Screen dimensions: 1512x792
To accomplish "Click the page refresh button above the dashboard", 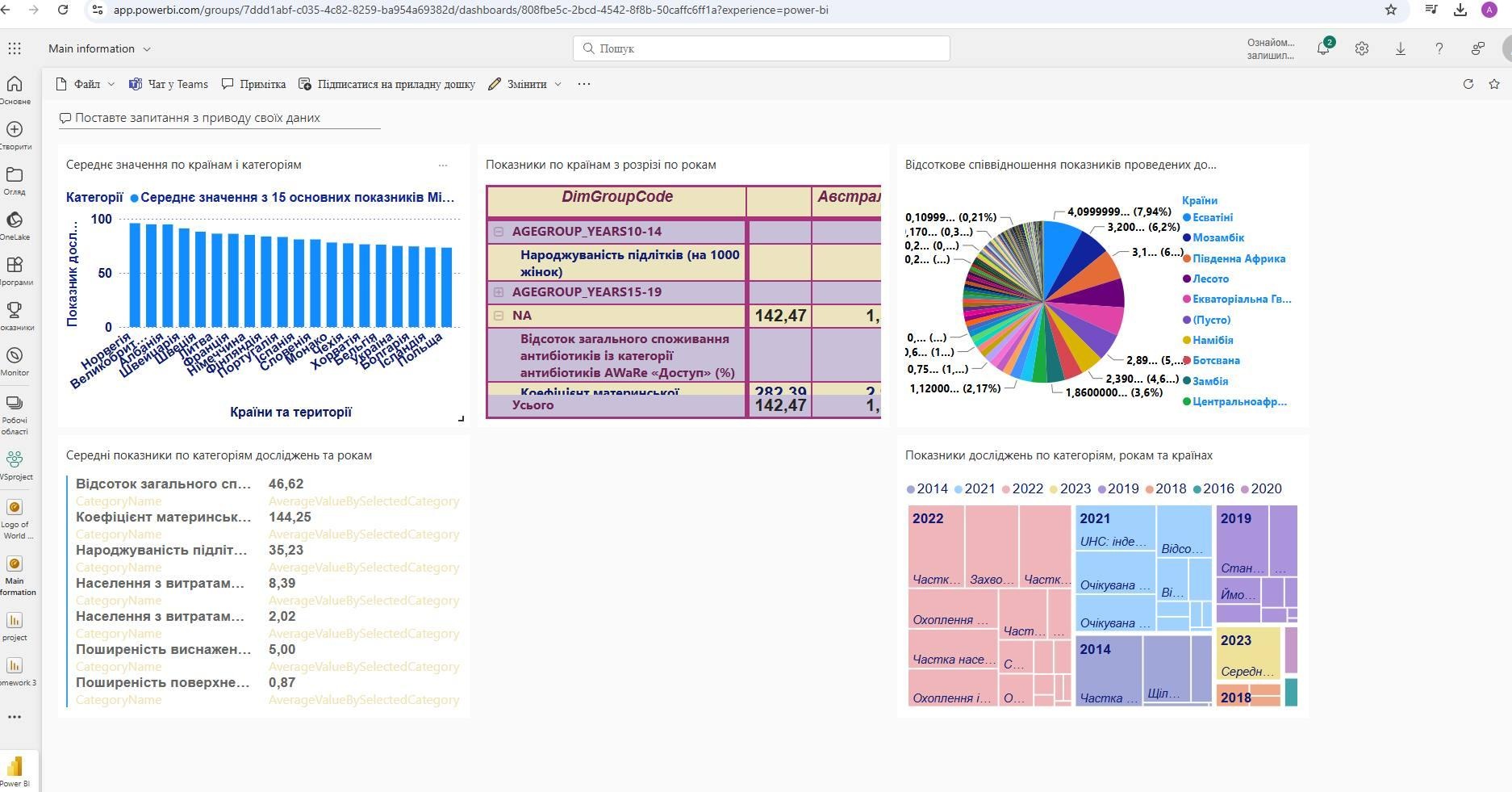I will tap(1469, 84).
